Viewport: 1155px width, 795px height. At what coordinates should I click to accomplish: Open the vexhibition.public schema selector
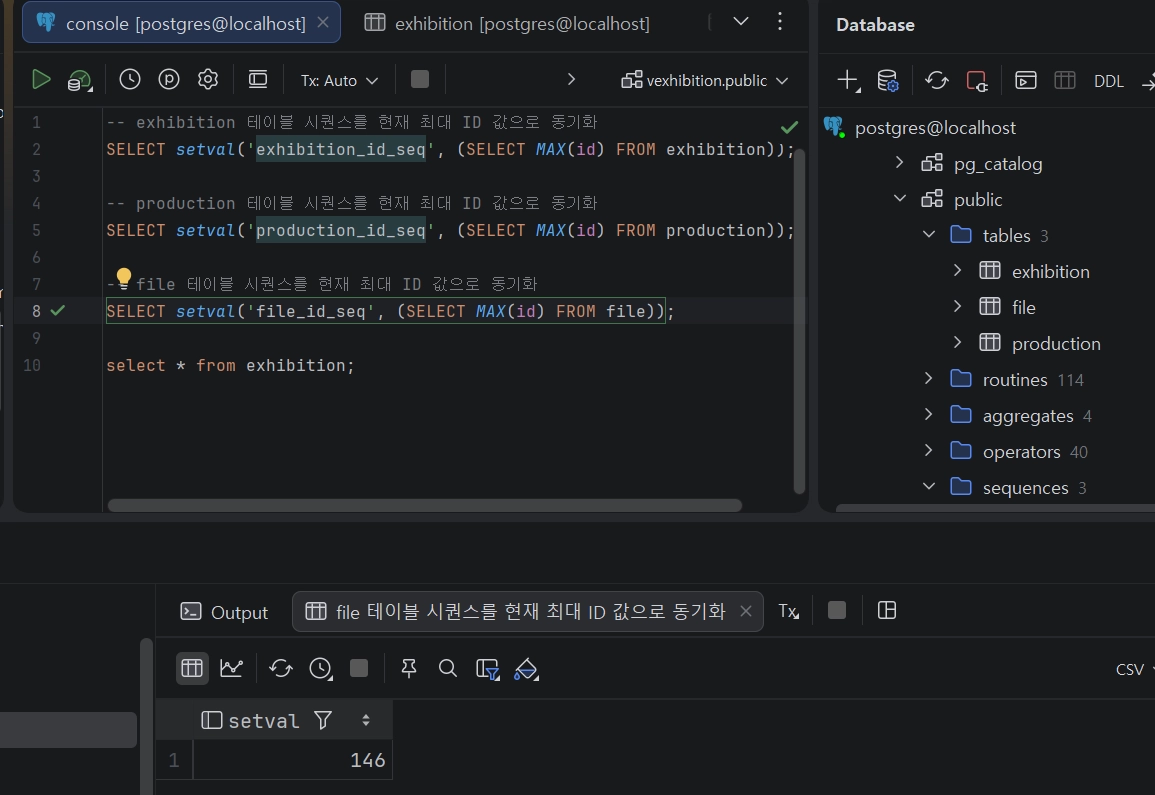pos(705,80)
